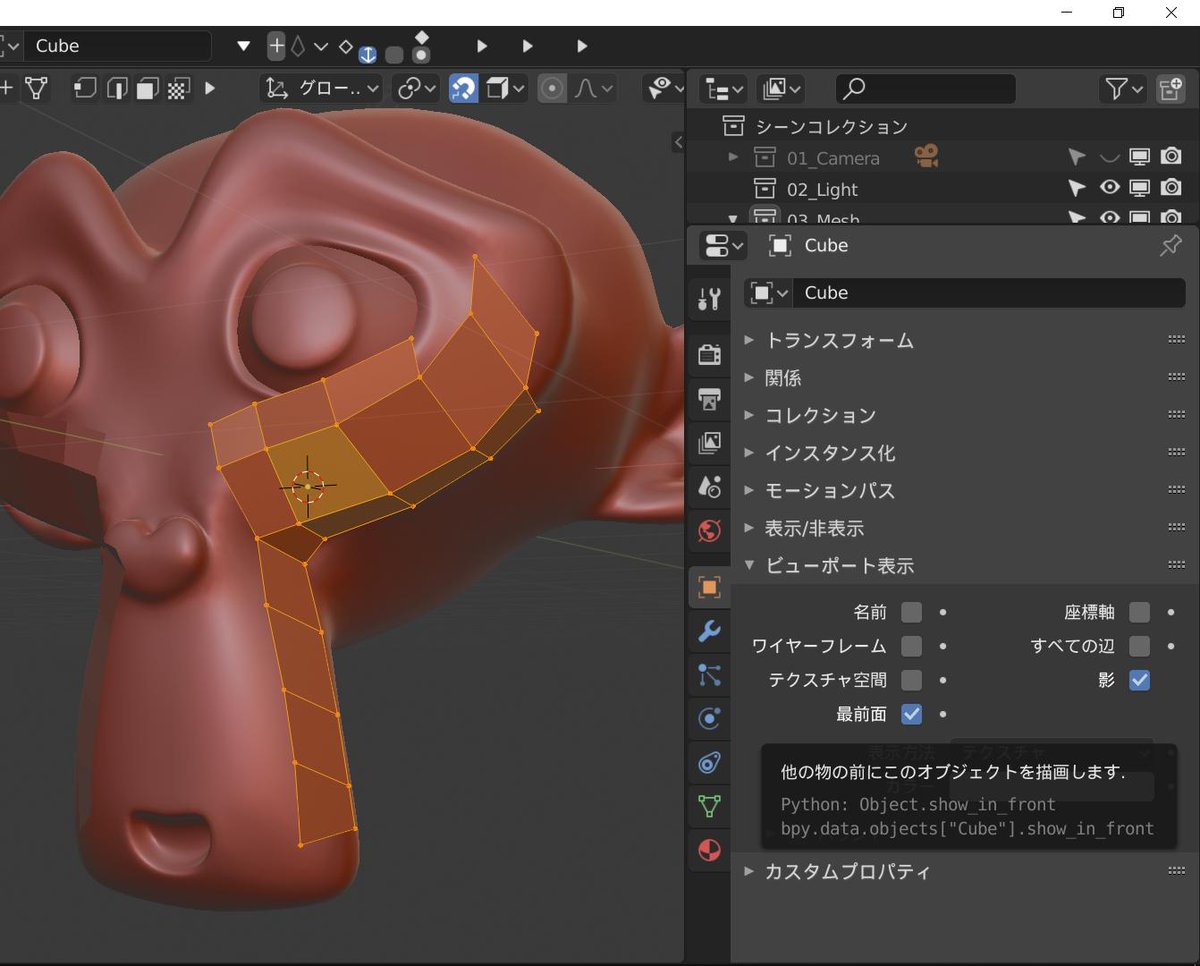Uncheck the 影 (Shadow) checkbox

tap(1139, 680)
